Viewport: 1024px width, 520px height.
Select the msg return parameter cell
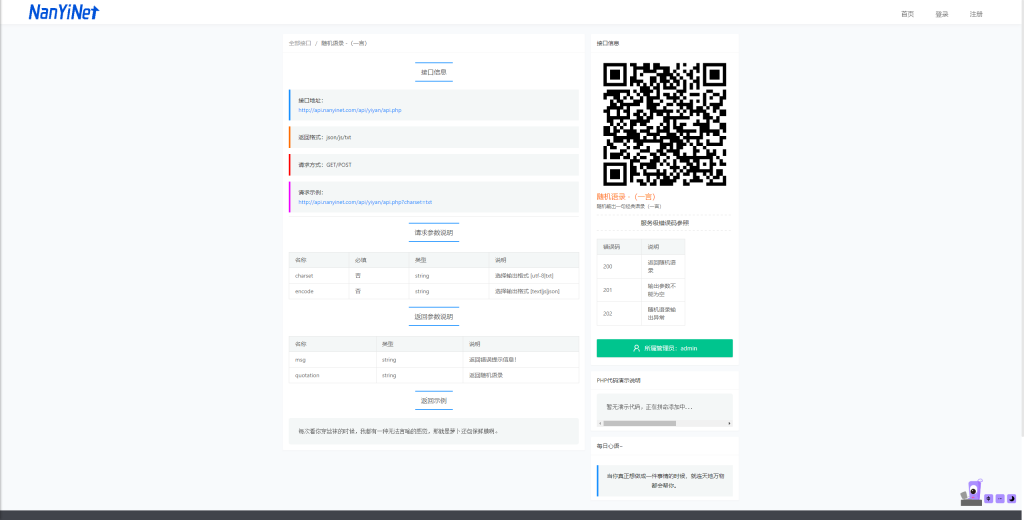coord(332,360)
